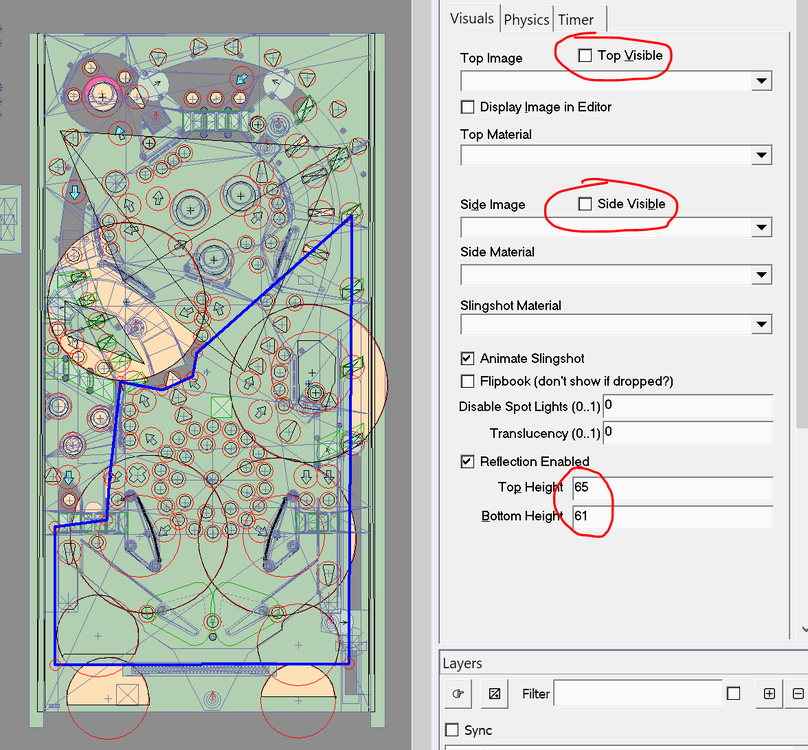
Task: Click the Bottom Height field showing 61
Action: tap(672, 516)
